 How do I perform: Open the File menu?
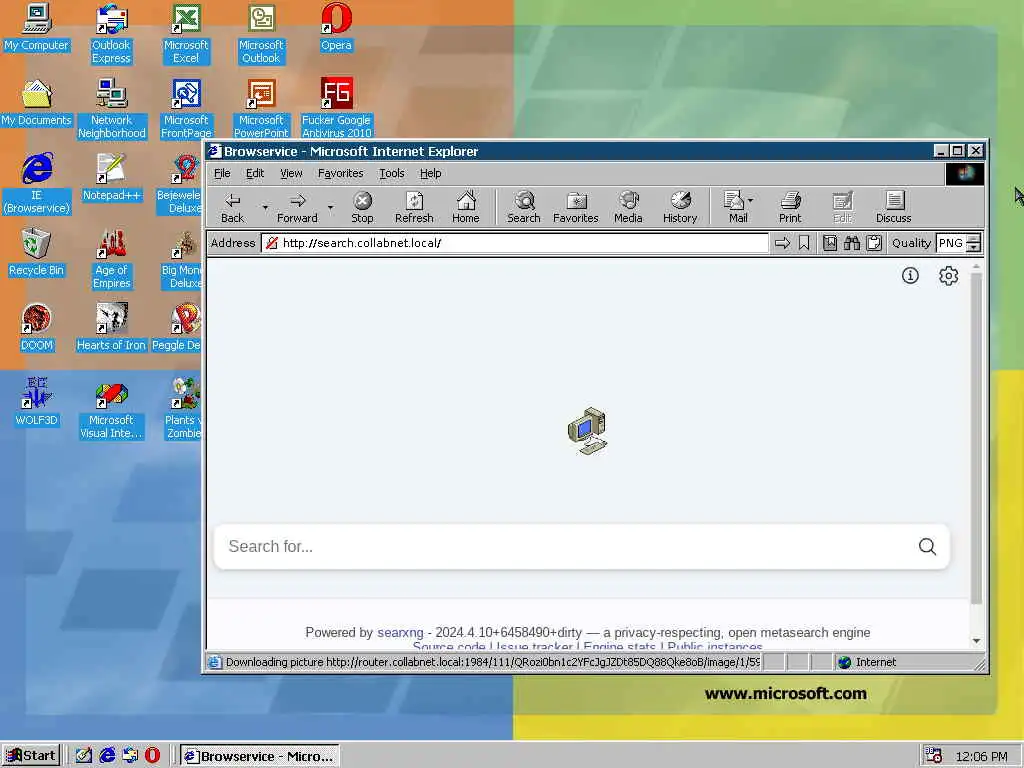(222, 174)
